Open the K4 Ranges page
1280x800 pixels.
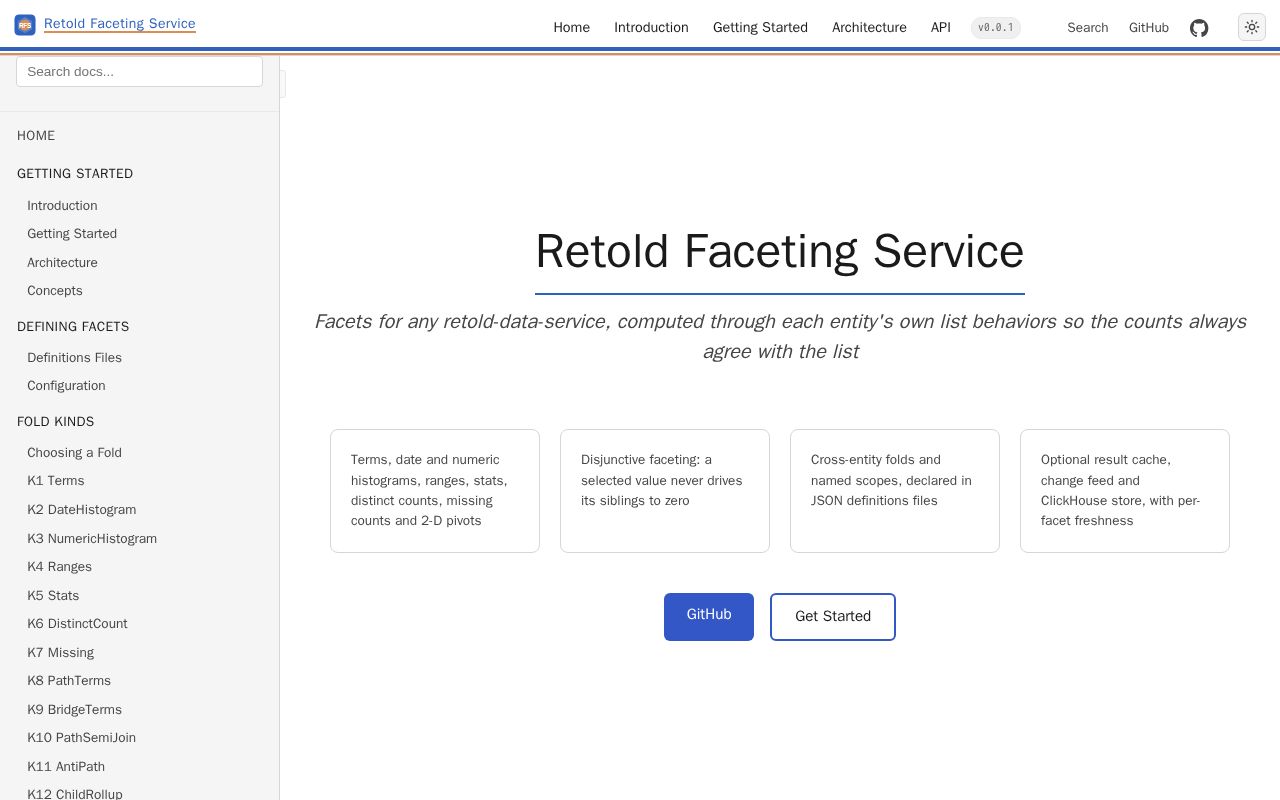click(x=59, y=567)
